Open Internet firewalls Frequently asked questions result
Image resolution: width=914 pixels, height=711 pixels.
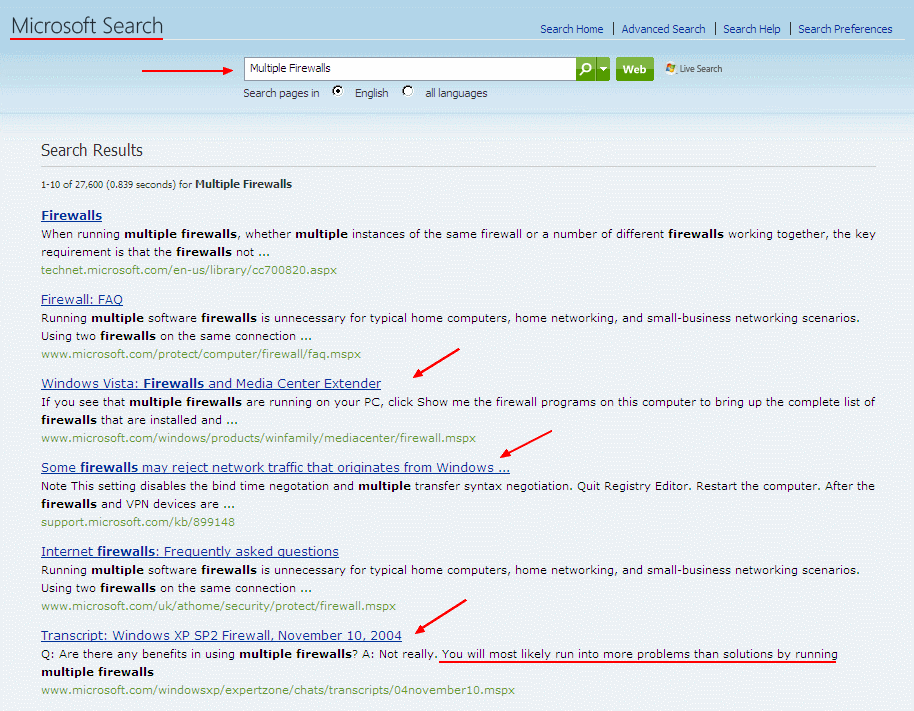[x=190, y=551]
